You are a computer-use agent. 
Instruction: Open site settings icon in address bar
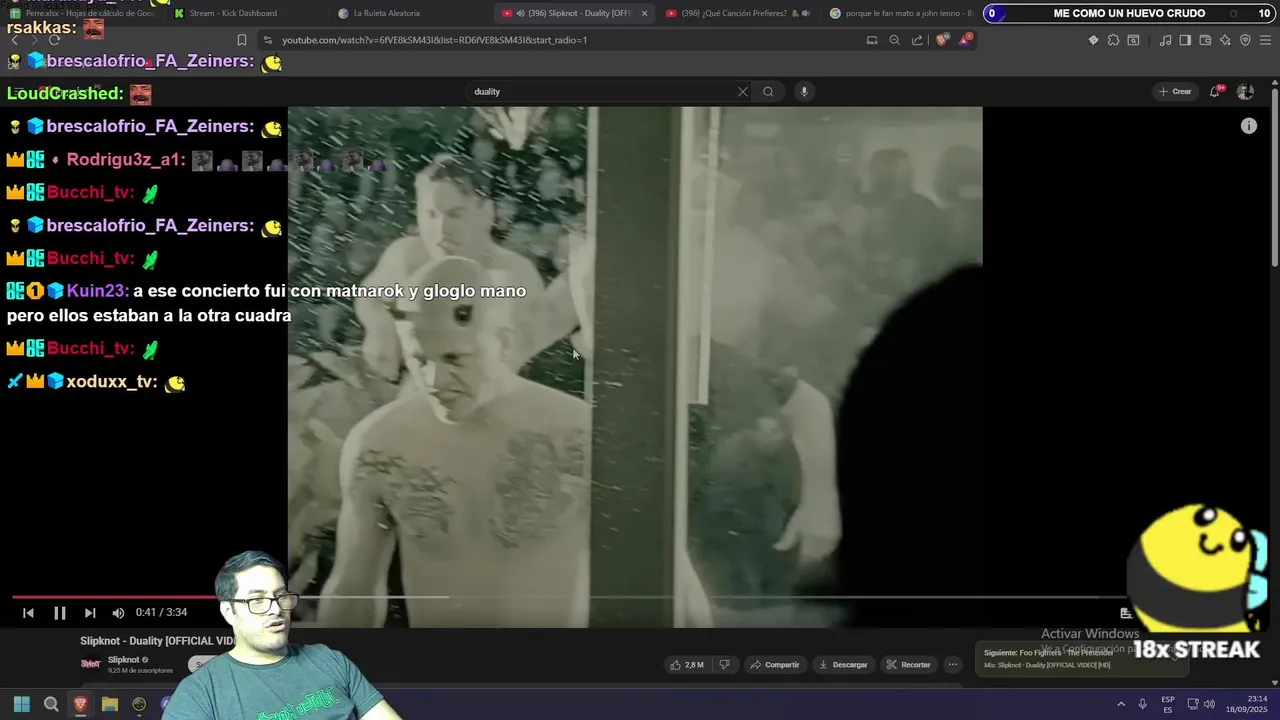(x=267, y=40)
